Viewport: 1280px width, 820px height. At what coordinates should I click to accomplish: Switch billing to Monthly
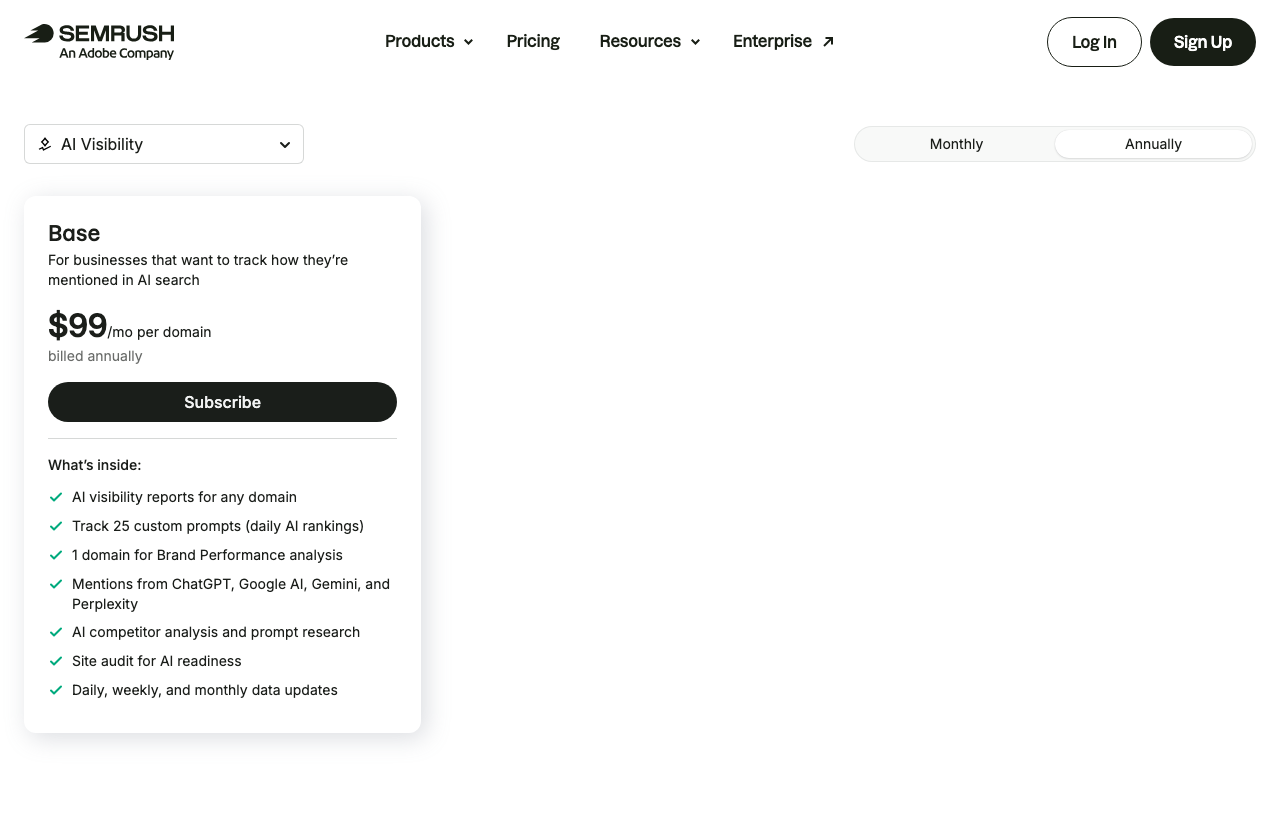pyautogui.click(x=956, y=144)
